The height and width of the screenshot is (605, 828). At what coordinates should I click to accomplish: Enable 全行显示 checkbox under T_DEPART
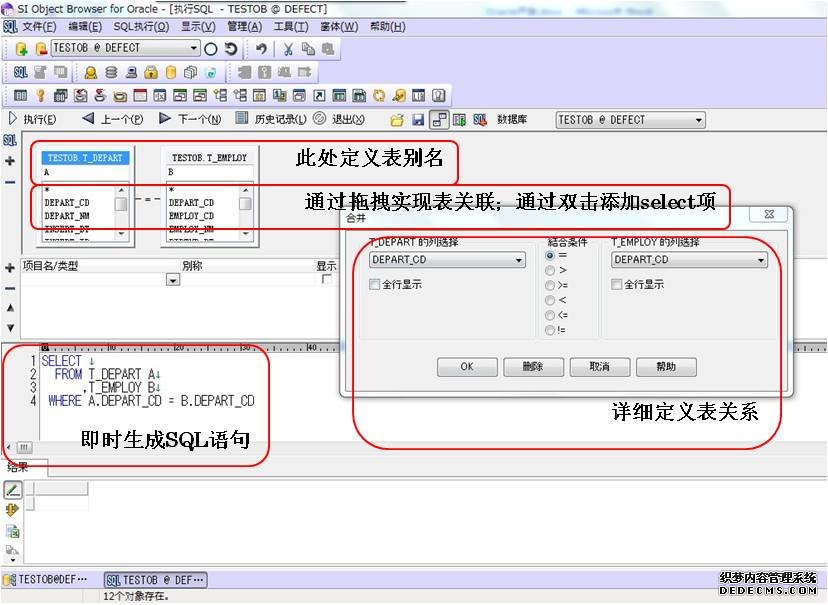pyautogui.click(x=374, y=284)
